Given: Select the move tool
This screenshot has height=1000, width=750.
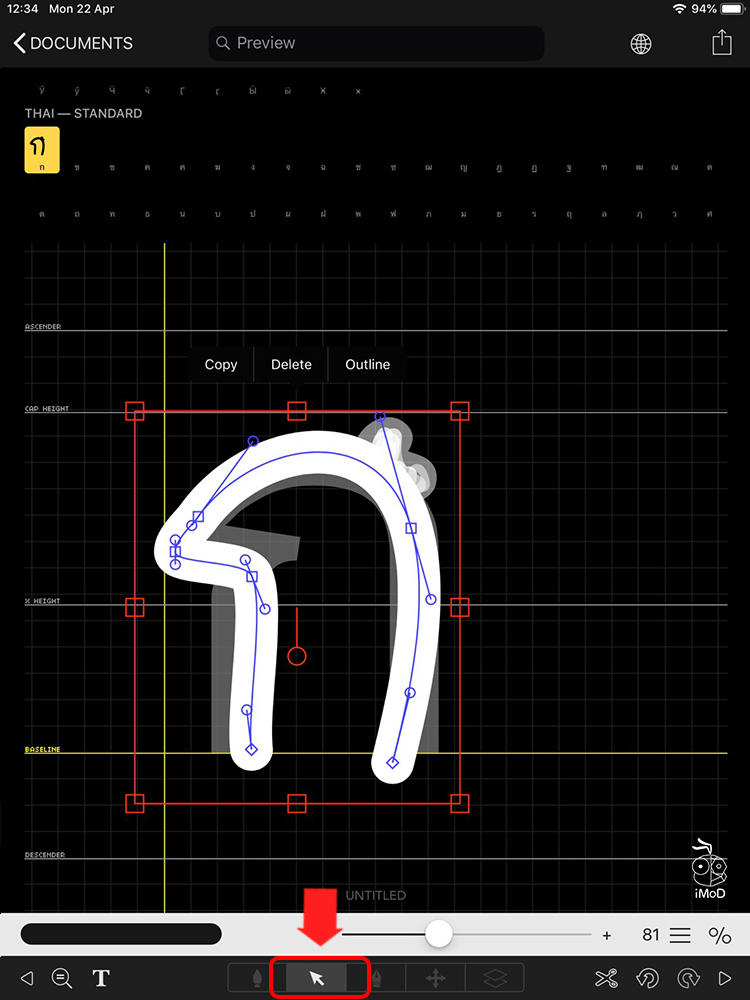Looking at the screenshot, I should (436, 978).
